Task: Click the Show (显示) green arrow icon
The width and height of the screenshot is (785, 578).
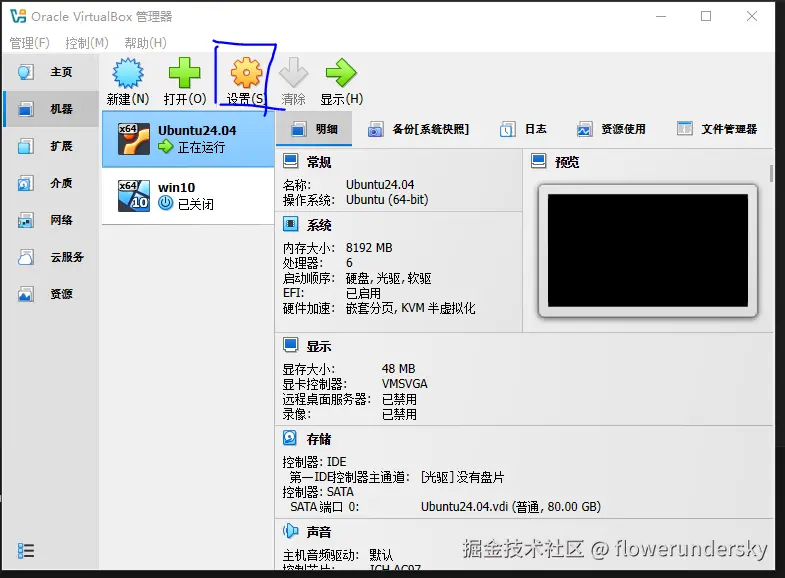Action: 341,73
